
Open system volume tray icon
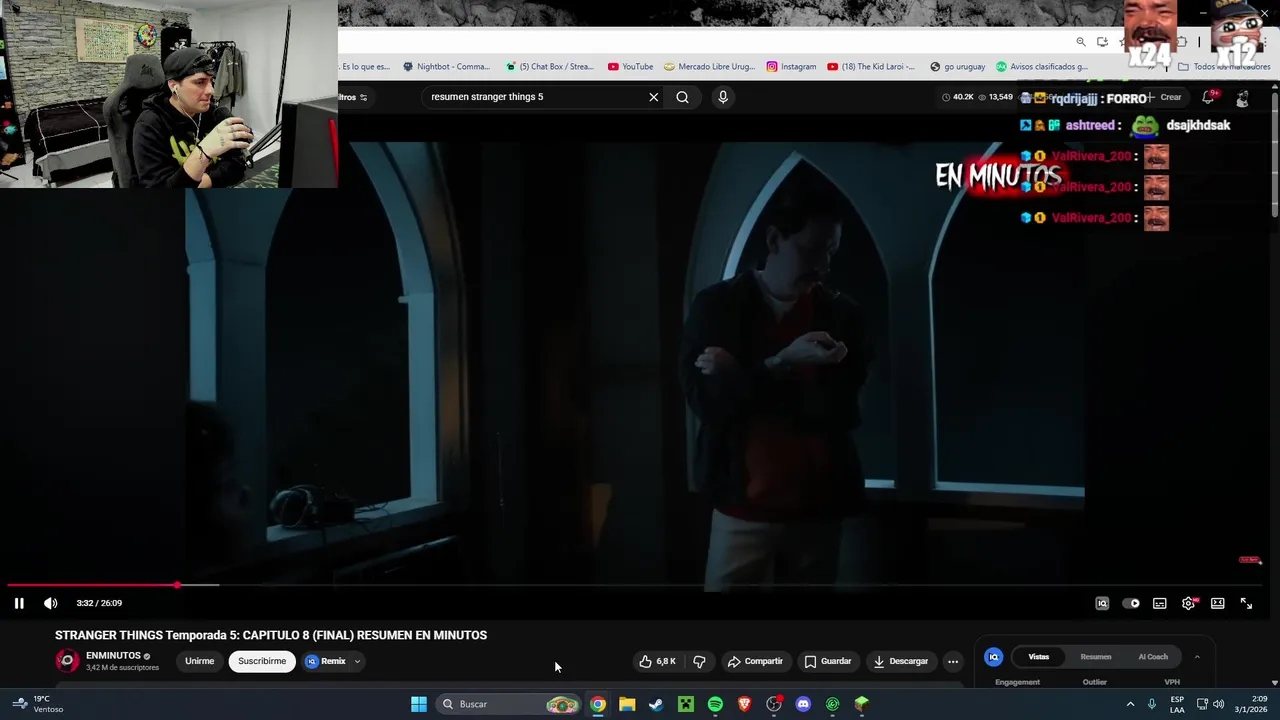[x=1218, y=704]
